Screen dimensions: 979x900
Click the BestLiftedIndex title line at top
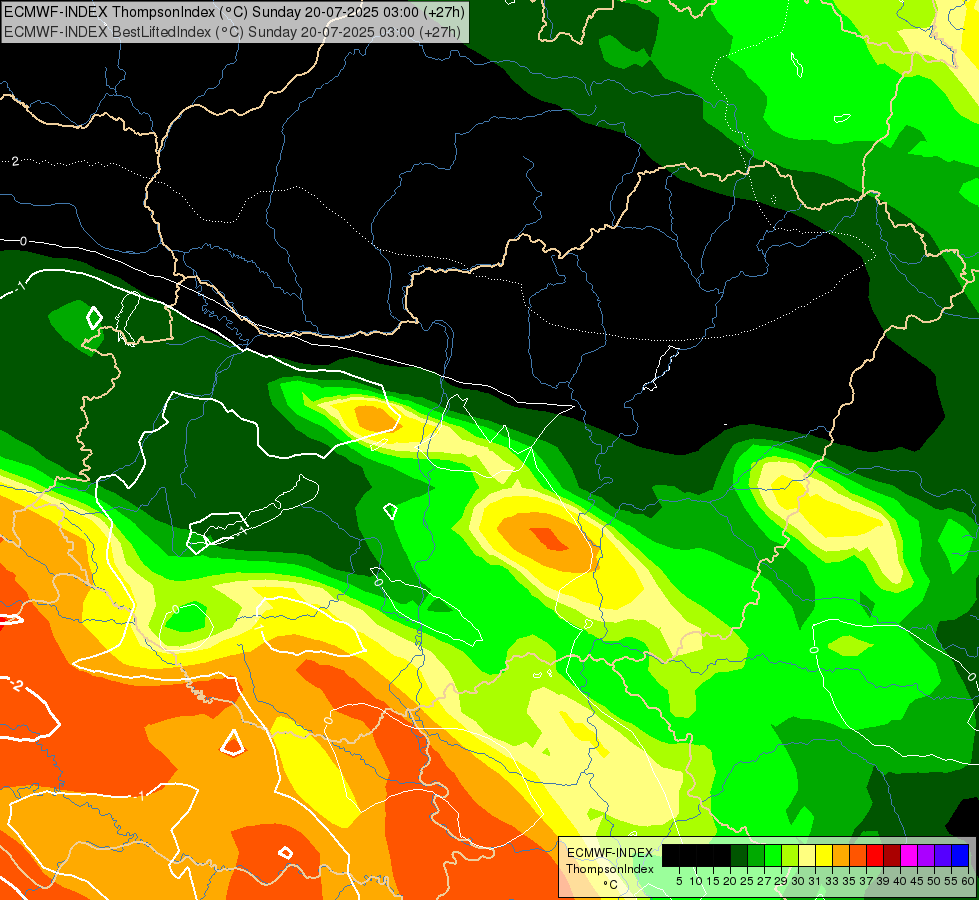pyautogui.click(x=232, y=31)
